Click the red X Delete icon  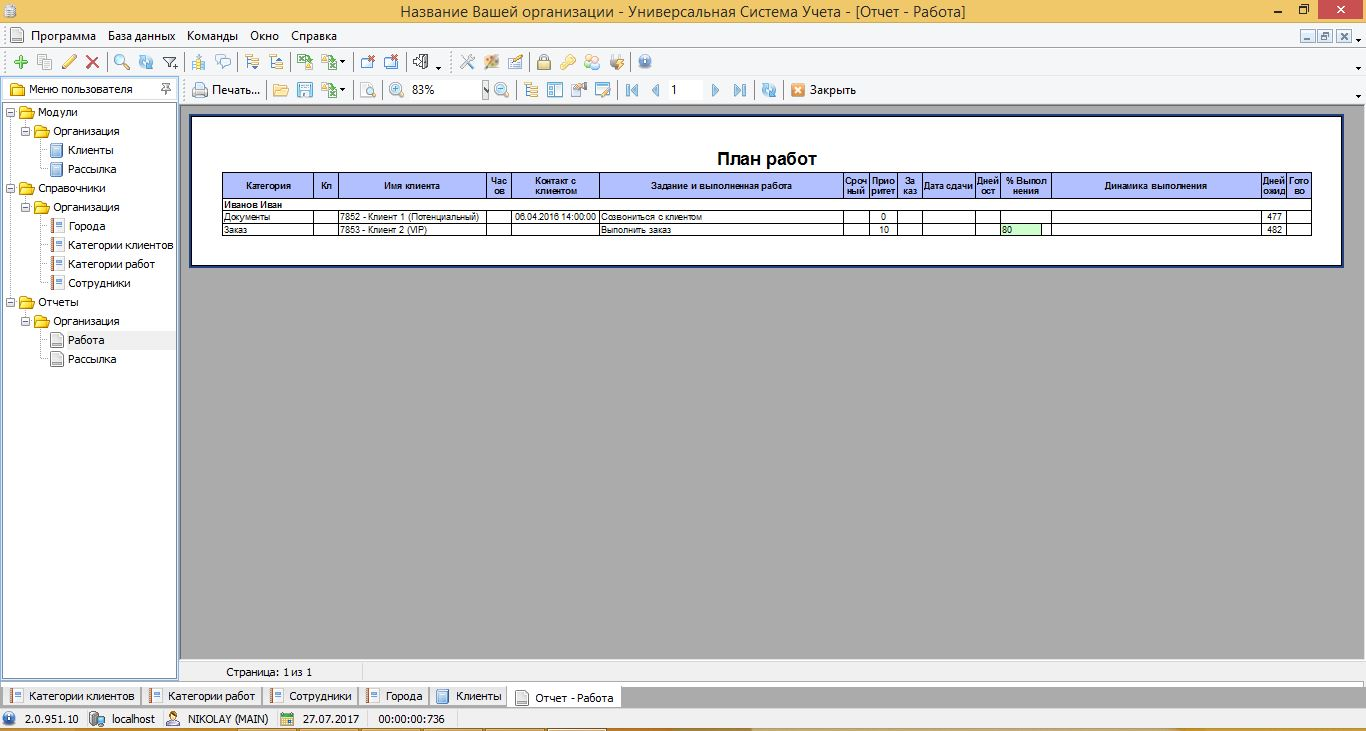coord(93,62)
